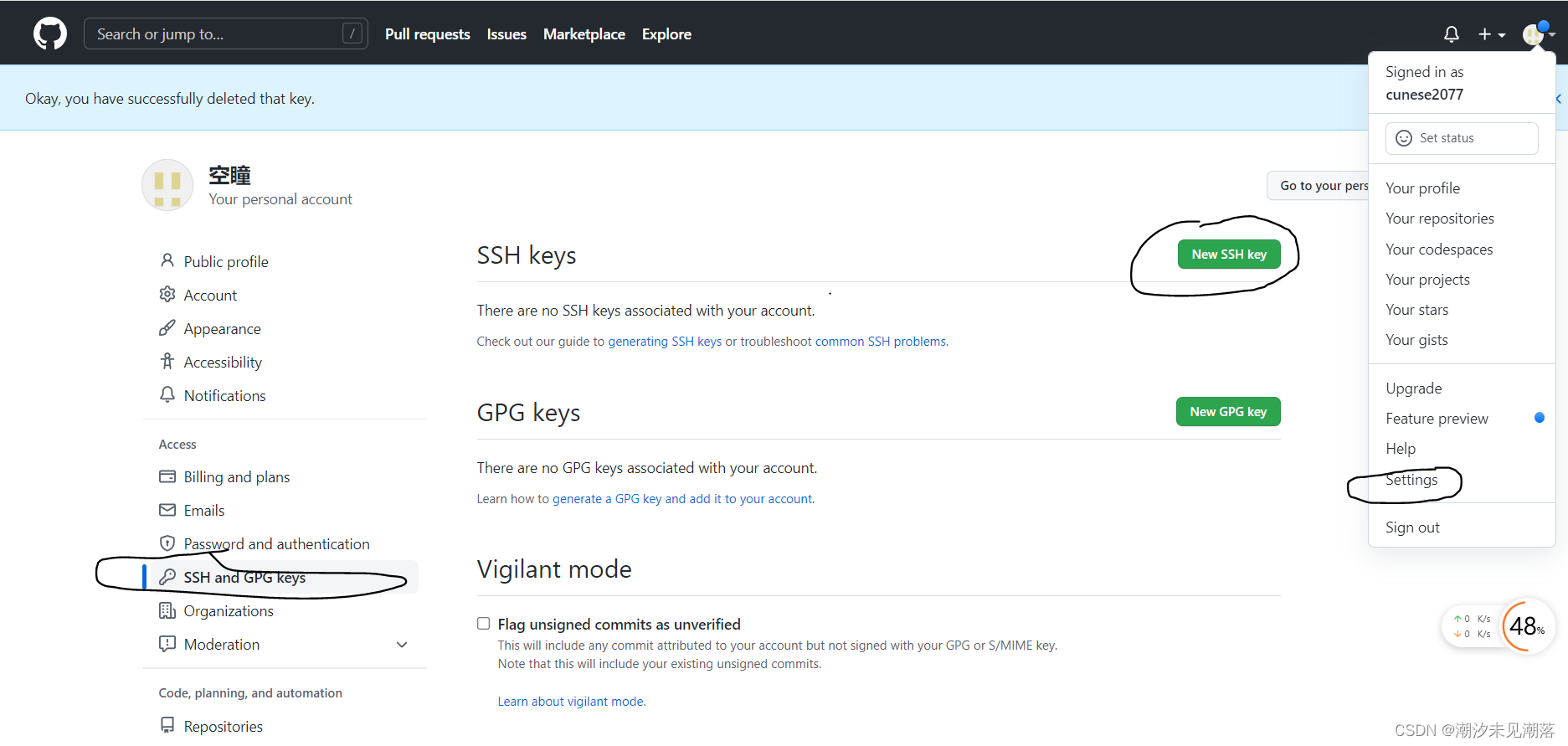
Task: Click the Moderation report icon
Action: click(x=167, y=644)
